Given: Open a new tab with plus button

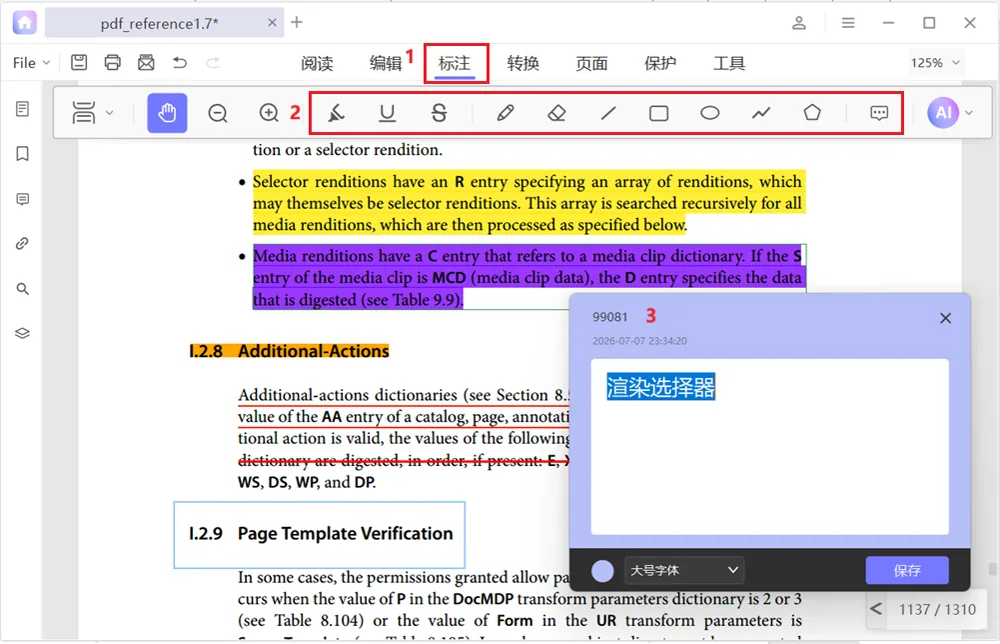Looking at the screenshot, I should (x=297, y=22).
